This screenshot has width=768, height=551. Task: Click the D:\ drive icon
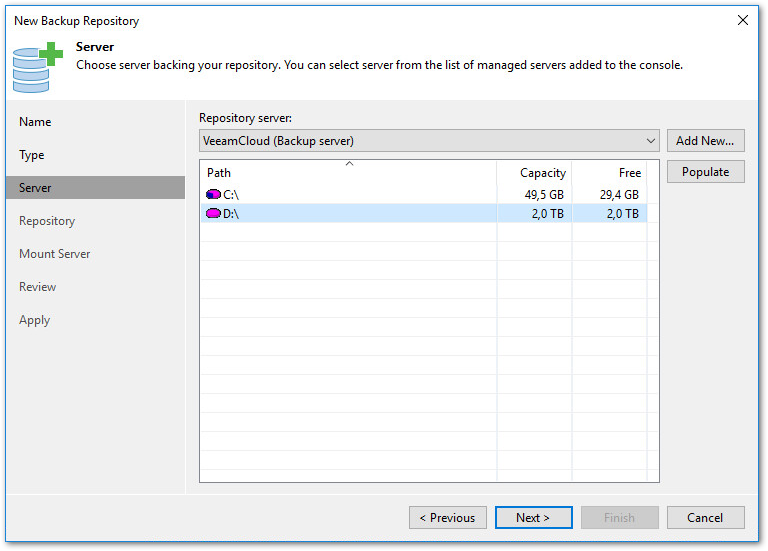coord(214,214)
